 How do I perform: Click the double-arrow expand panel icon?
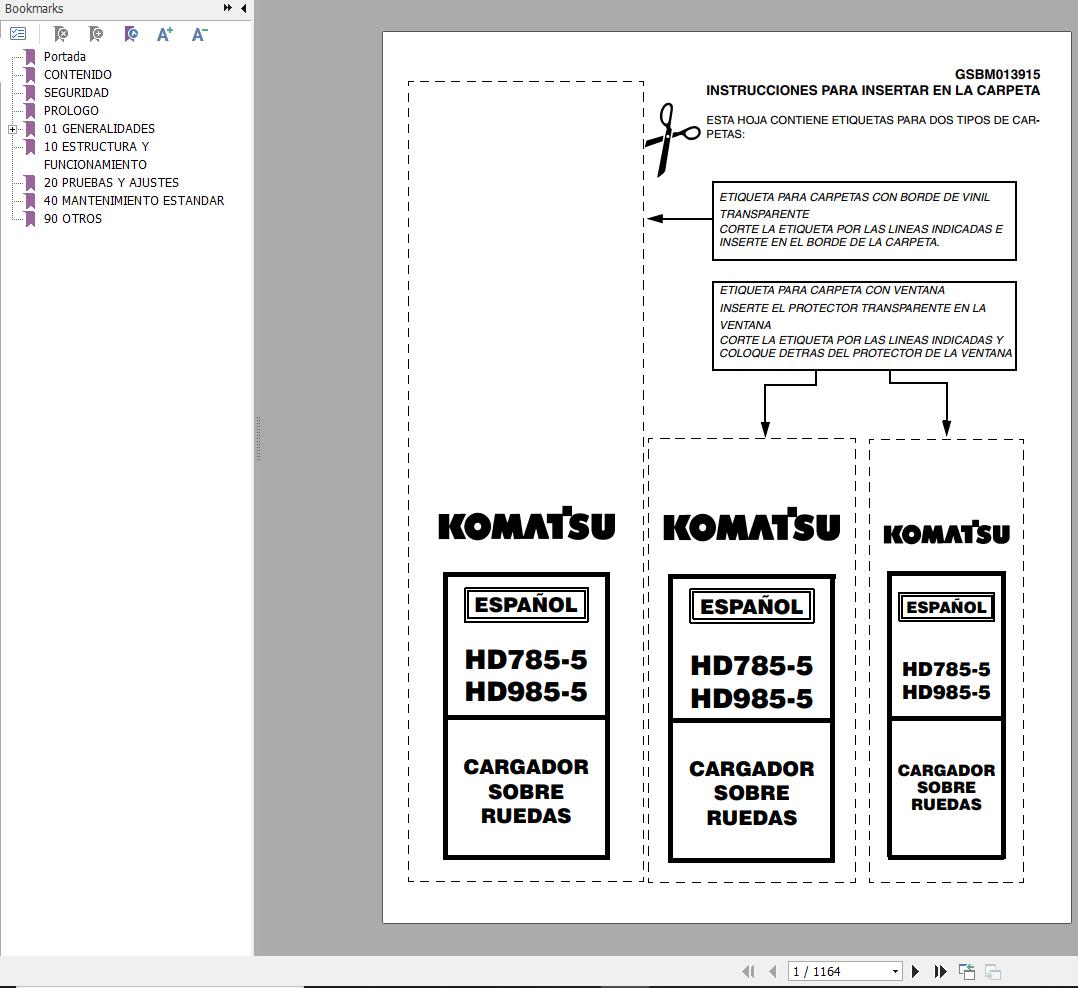point(228,8)
